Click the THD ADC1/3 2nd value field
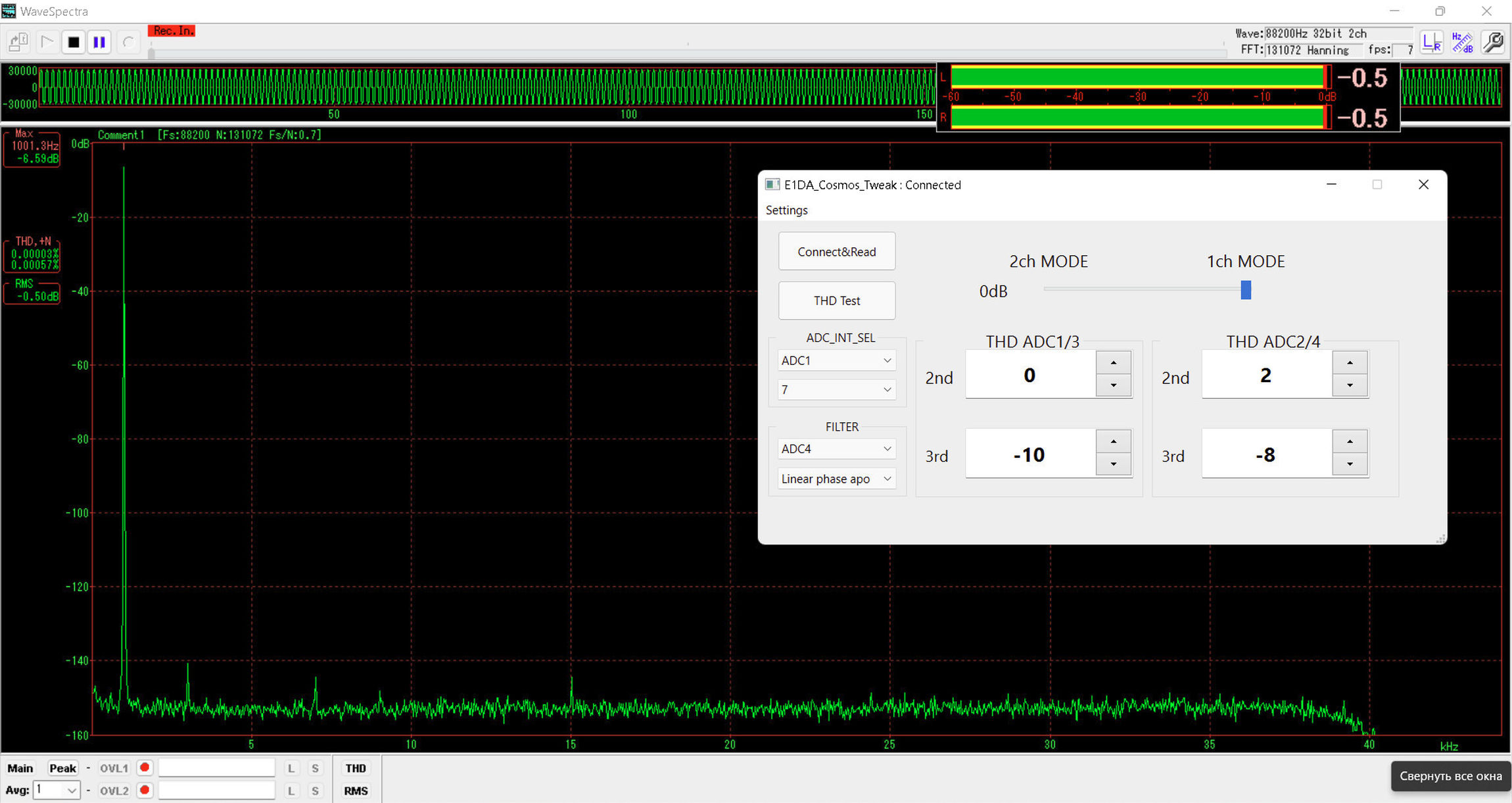 pos(1030,374)
